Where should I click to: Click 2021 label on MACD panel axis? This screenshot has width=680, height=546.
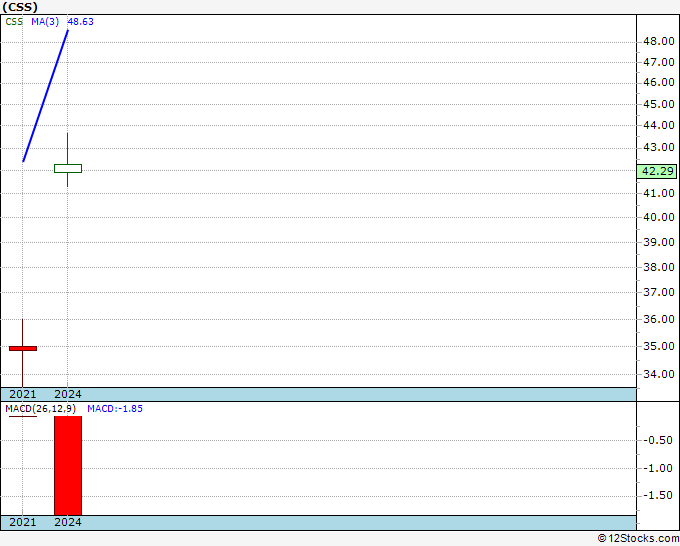(x=23, y=522)
